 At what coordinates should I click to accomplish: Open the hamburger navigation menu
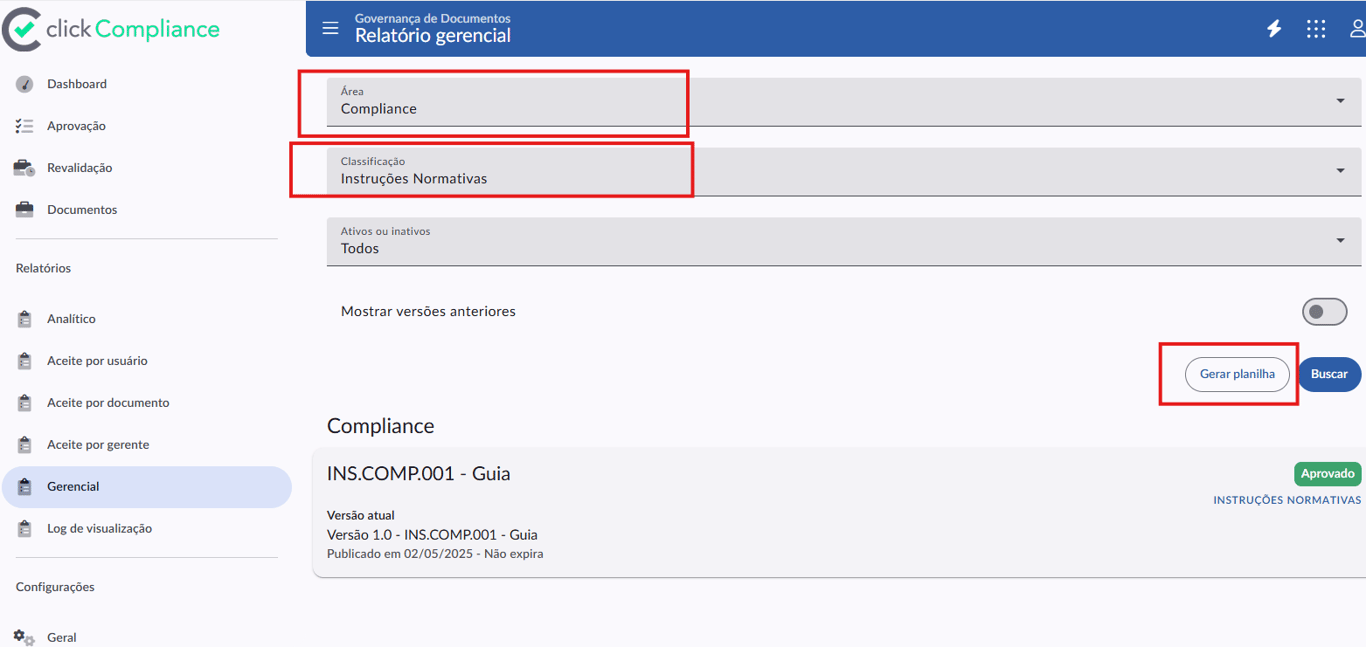click(330, 28)
